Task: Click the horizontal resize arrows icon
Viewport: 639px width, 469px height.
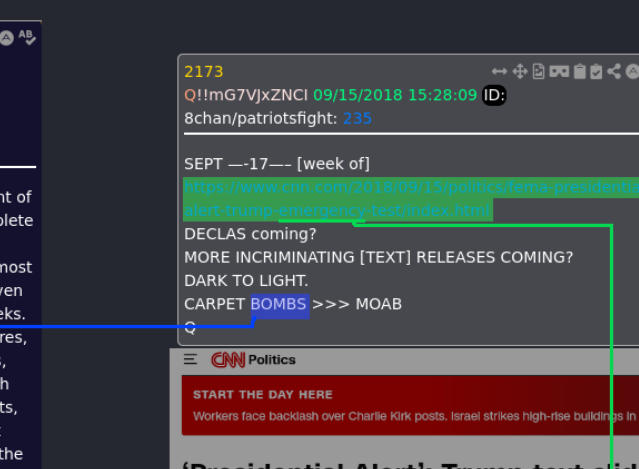Action: (x=499, y=72)
